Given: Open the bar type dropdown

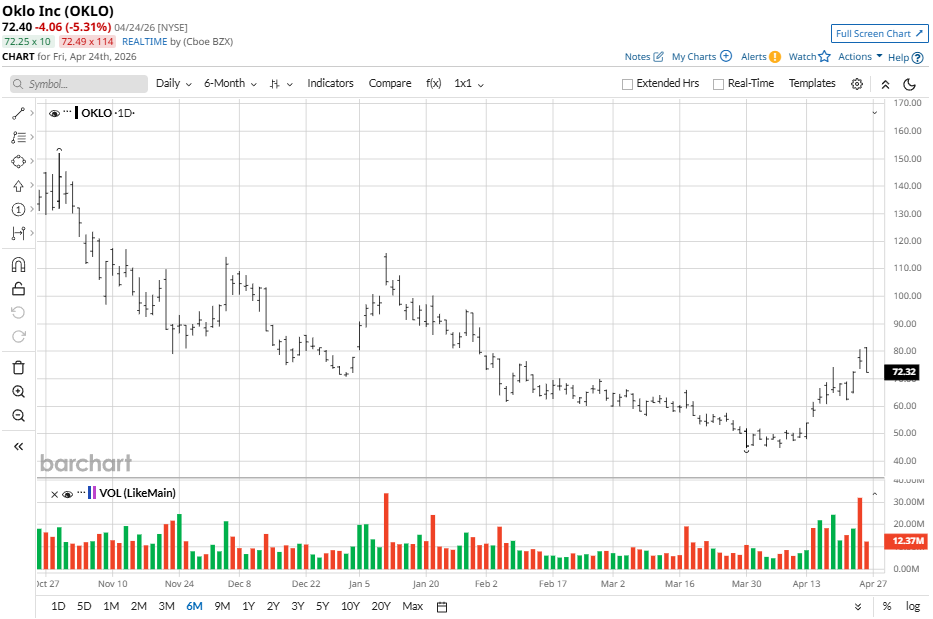Looking at the screenshot, I should tap(281, 84).
